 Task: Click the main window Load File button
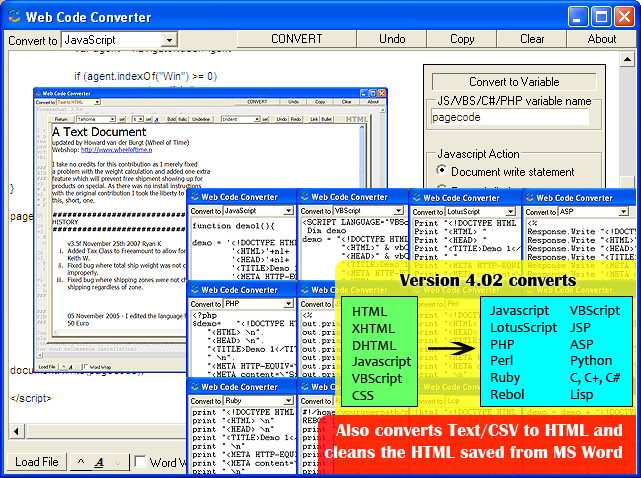[37, 462]
